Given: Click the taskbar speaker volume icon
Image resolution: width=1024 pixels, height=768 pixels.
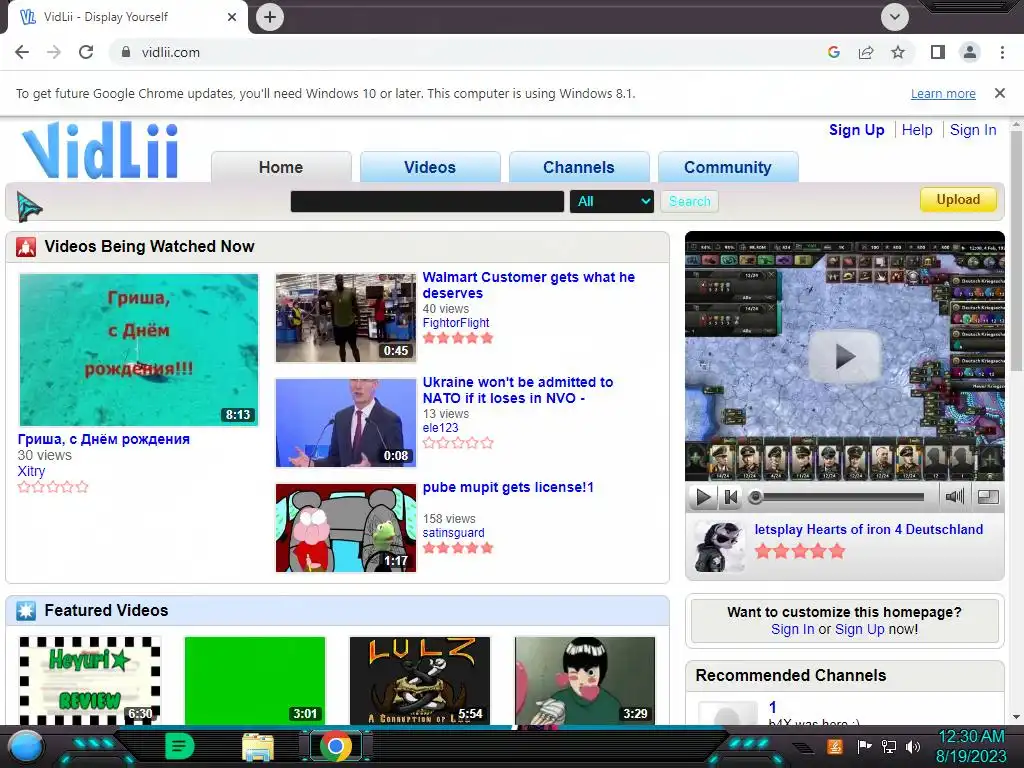Looking at the screenshot, I should [912, 746].
